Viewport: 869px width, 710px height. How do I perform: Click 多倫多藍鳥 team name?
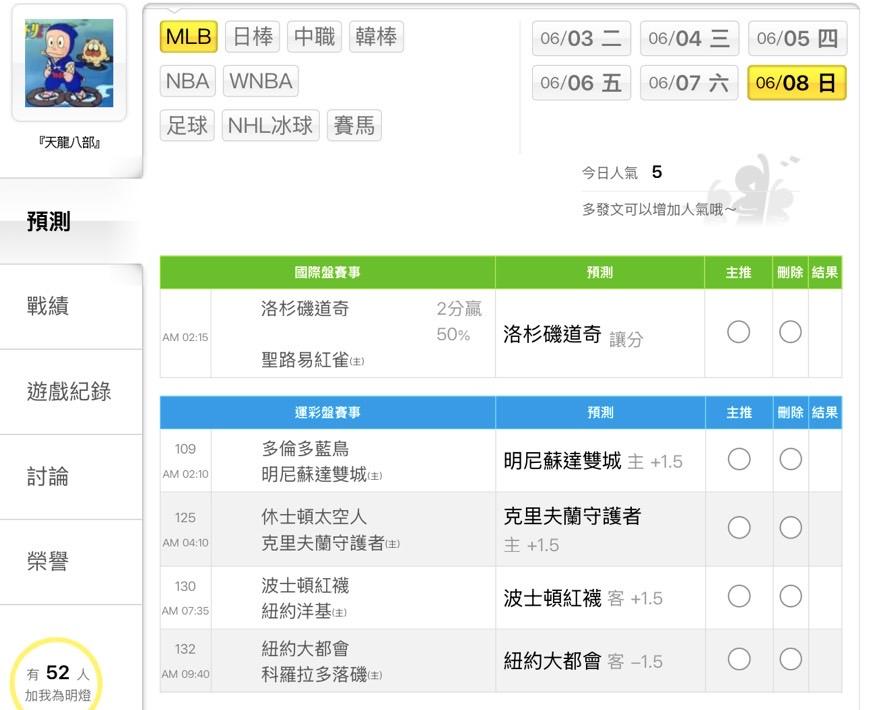click(305, 448)
